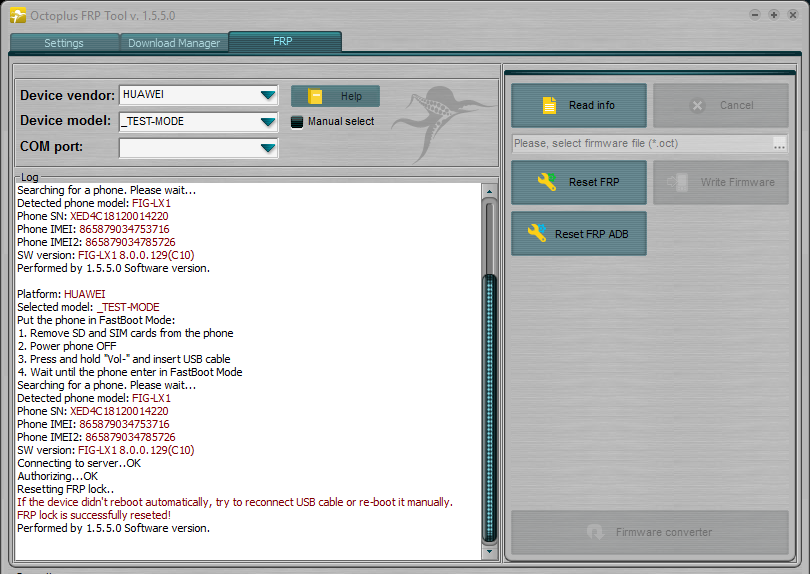Image resolution: width=810 pixels, height=574 pixels.
Task: Click the log vertical scrollbar thumb
Action: (x=489, y=408)
